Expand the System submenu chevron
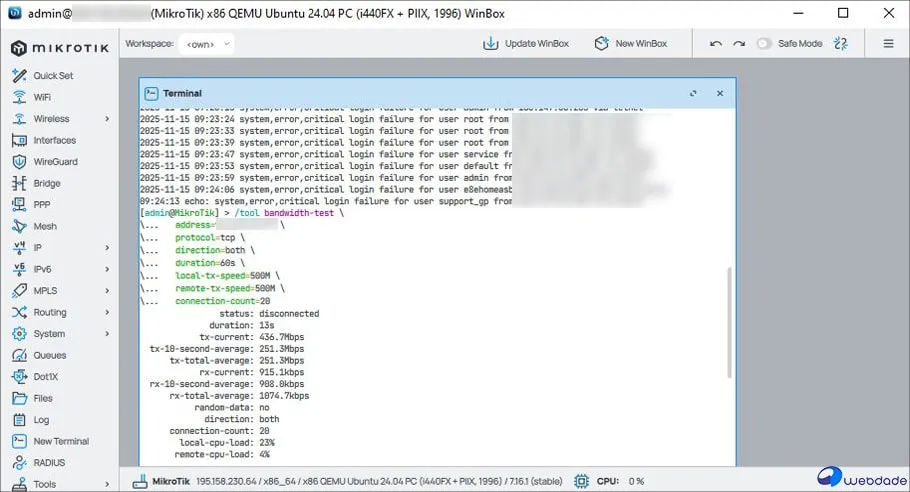This screenshot has width=910, height=492. point(107,334)
